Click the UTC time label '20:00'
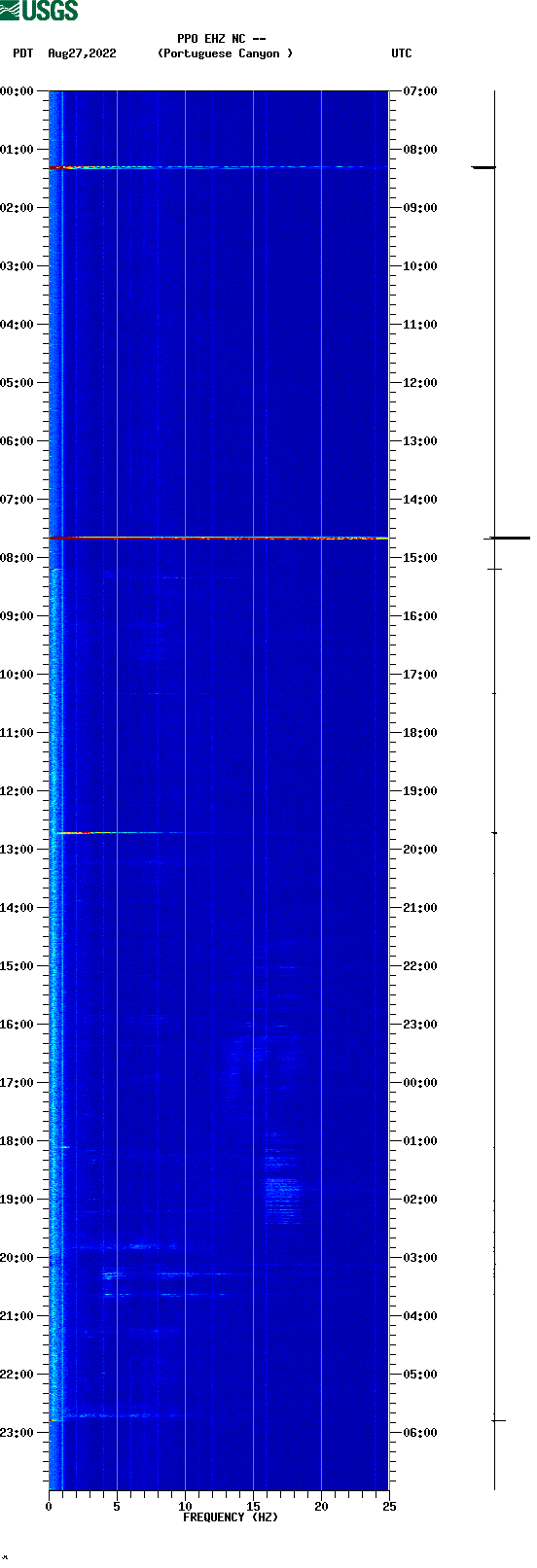The image size is (537, 1568). click(420, 849)
